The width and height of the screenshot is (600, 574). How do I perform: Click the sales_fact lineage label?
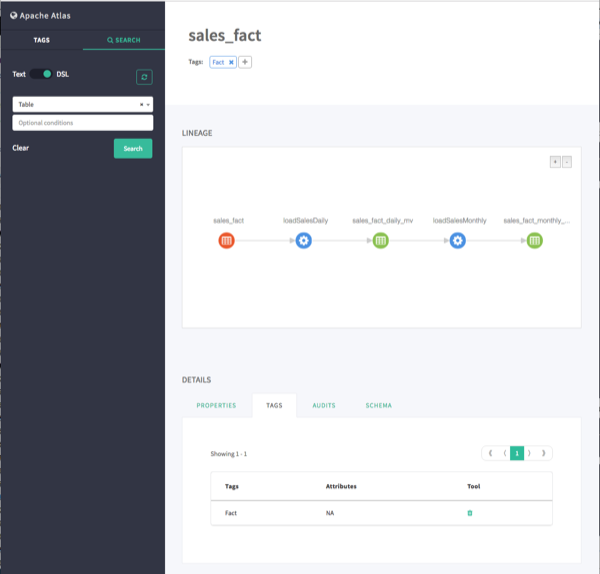[x=228, y=220]
